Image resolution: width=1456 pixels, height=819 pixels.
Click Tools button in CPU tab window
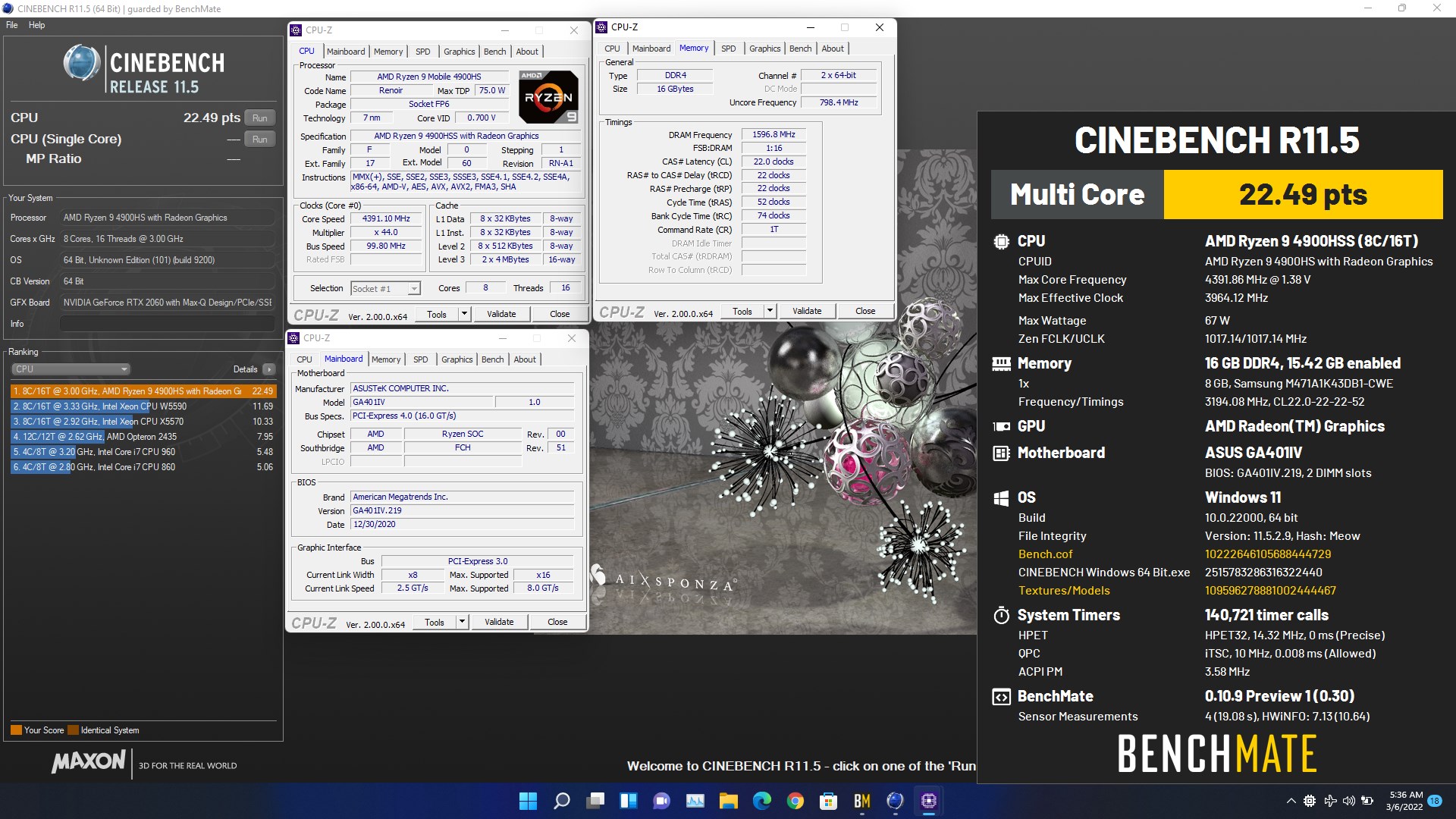tap(437, 314)
